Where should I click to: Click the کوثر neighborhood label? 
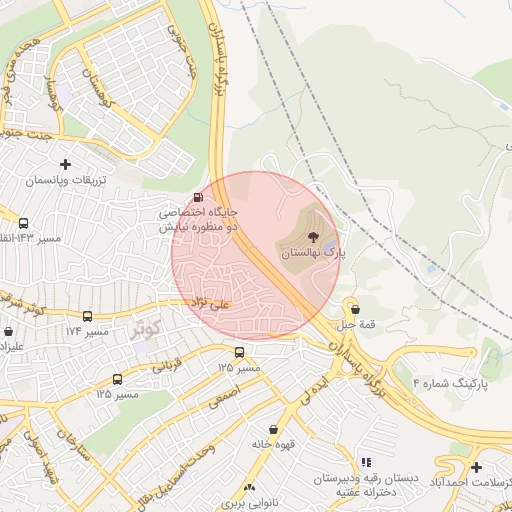click(147, 329)
